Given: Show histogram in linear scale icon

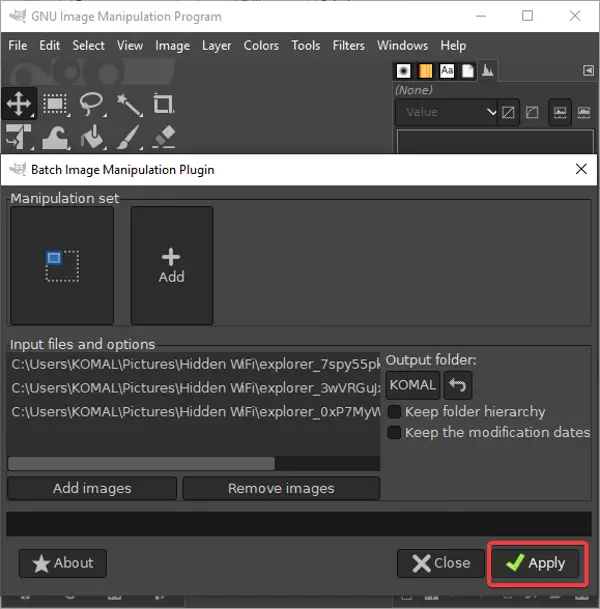Looking at the screenshot, I should click(x=560, y=113).
